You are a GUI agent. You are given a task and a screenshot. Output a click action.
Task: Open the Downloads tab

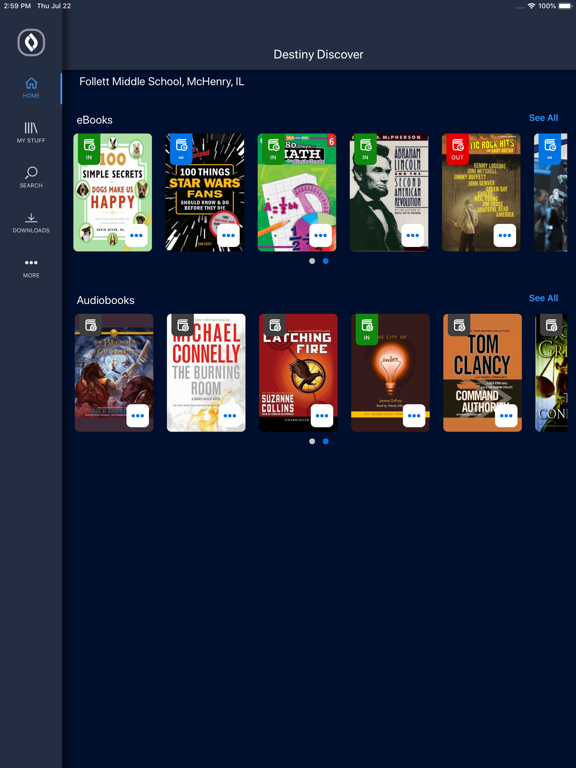(31, 223)
